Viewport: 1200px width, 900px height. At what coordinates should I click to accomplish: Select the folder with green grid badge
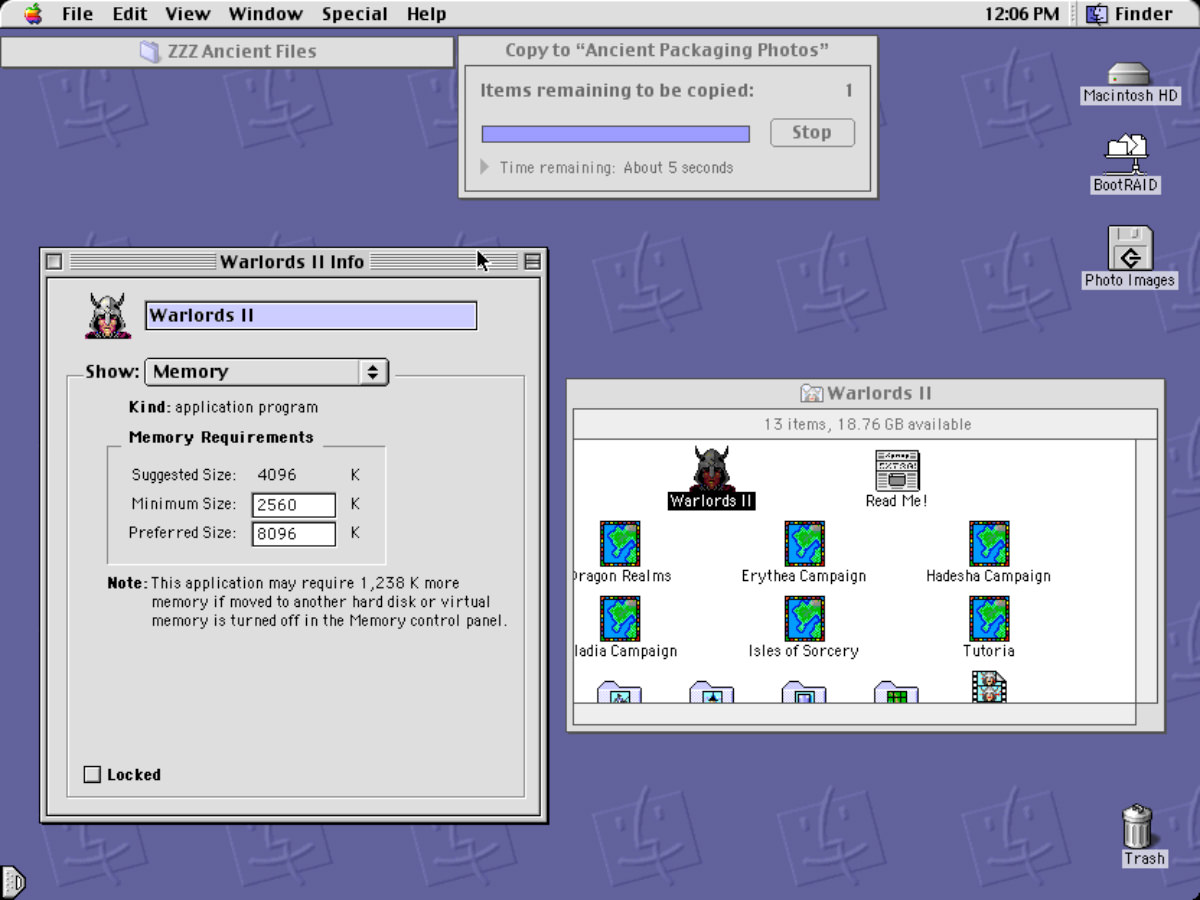point(896,692)
